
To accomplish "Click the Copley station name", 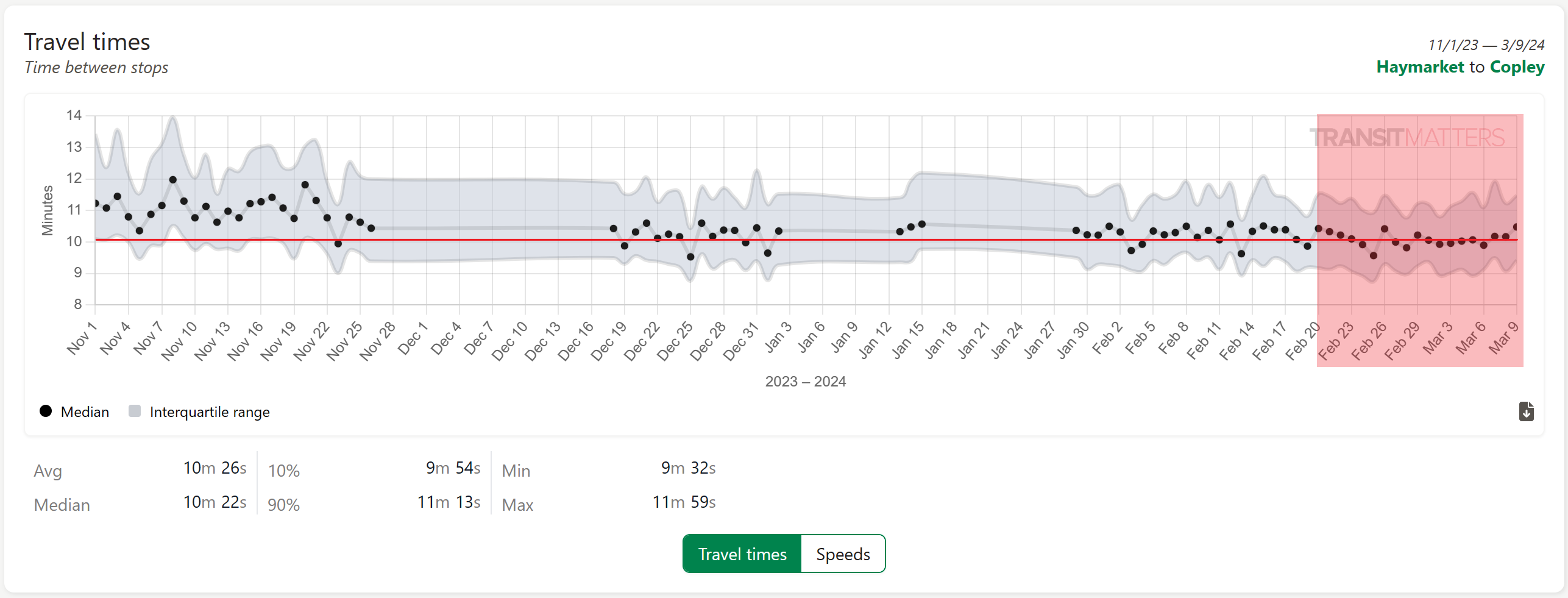I will [1517, 67].
